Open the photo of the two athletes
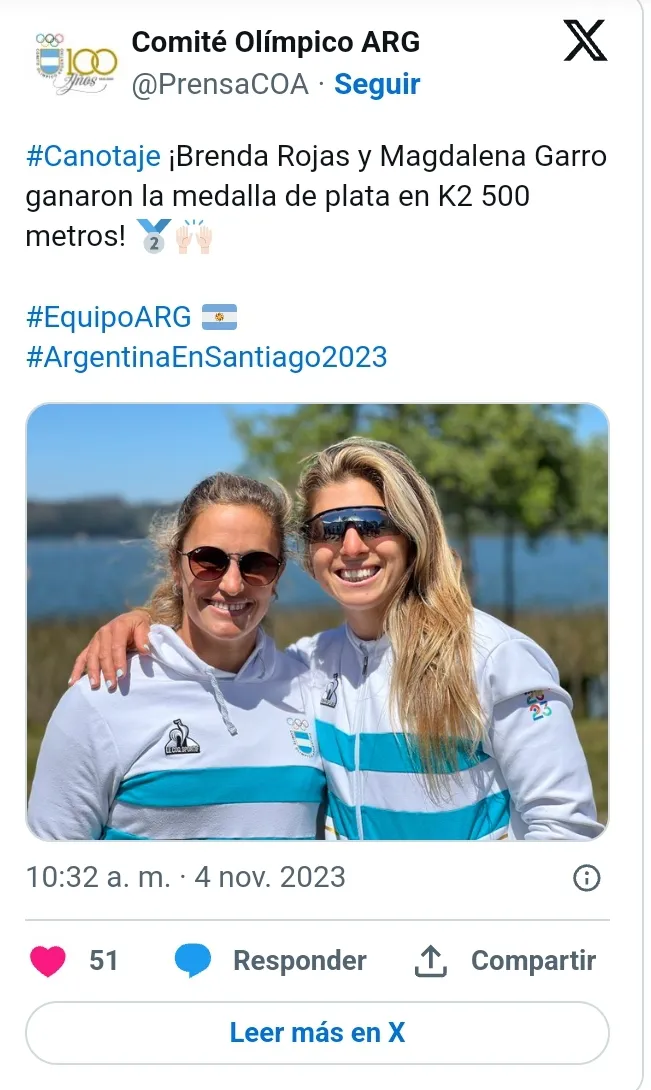Screen dimensions: 651x1090 (x=317, y=621)
